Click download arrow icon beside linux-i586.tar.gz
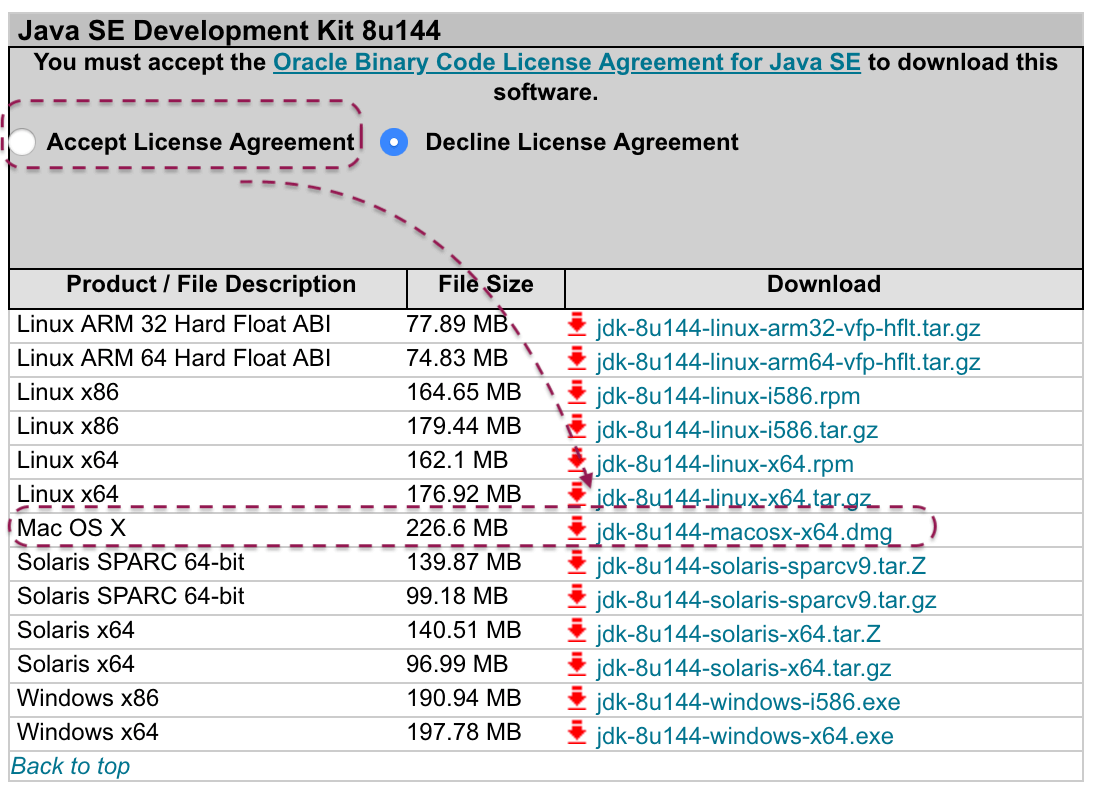Image resolution: width=1096 pixels, height=788 pixels. click(x=577, y=427)
